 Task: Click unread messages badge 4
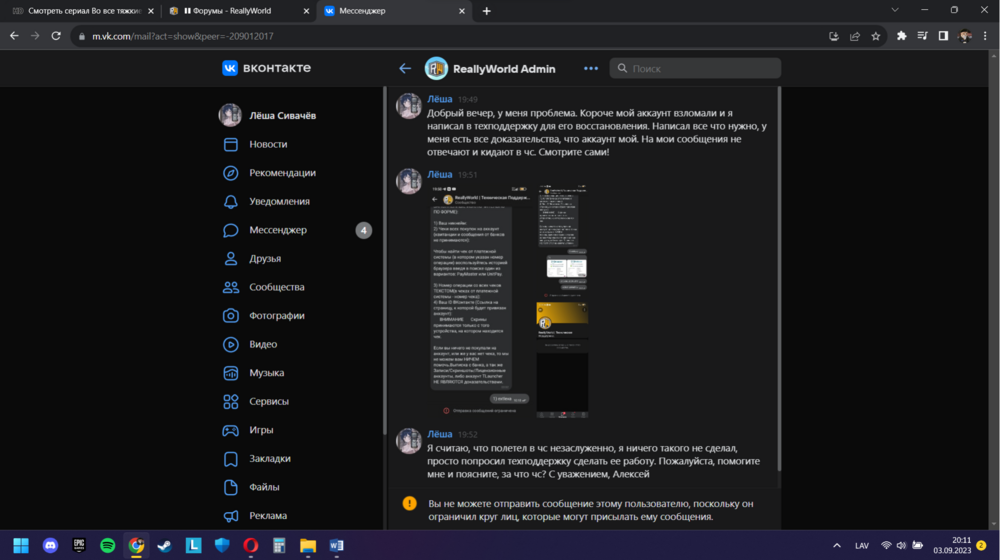[364, 230]
